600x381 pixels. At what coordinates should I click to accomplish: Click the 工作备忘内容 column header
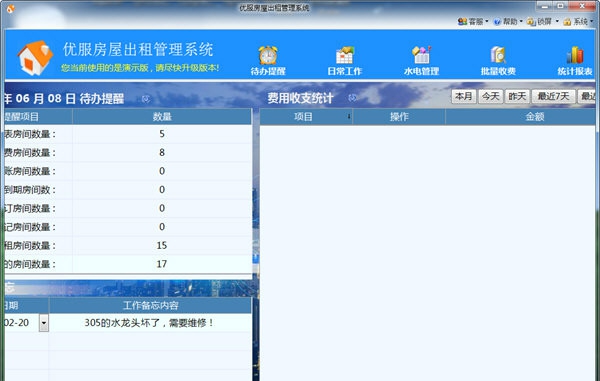pos(150,305)
